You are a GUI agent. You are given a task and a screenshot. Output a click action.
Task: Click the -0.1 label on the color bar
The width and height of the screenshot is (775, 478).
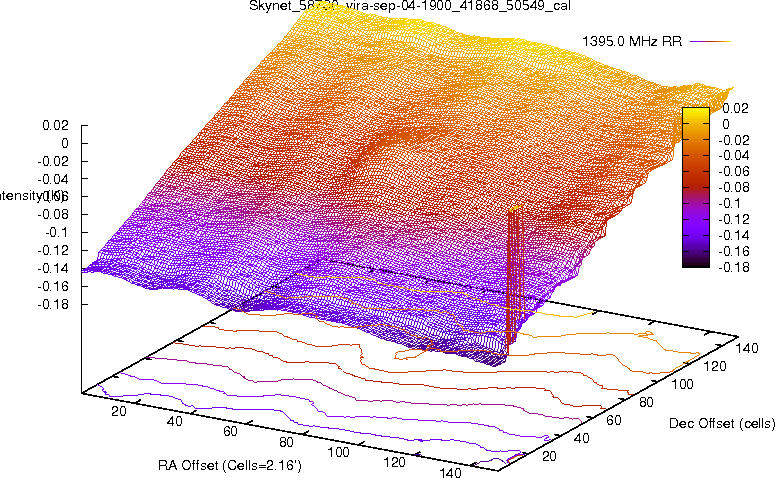tap(730, 203)
